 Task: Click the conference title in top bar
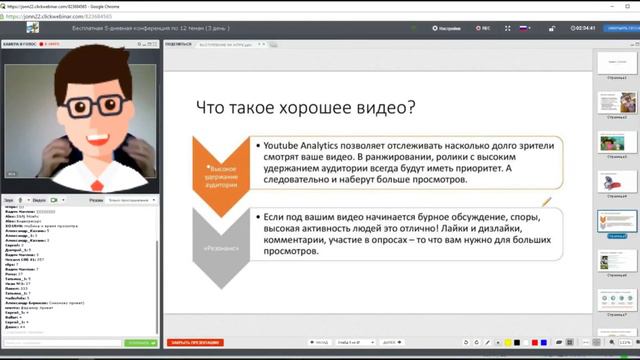click(151, 28)
